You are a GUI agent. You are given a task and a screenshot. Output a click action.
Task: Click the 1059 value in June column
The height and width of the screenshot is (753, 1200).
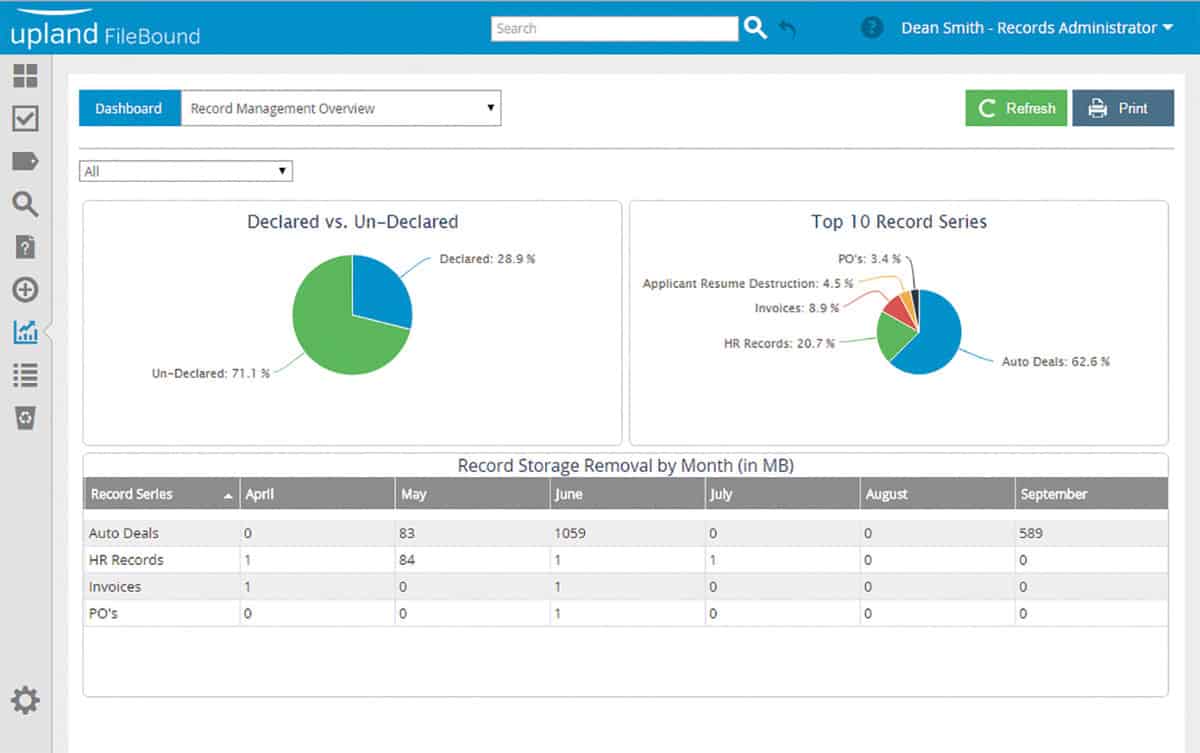[x=570, y=533]
